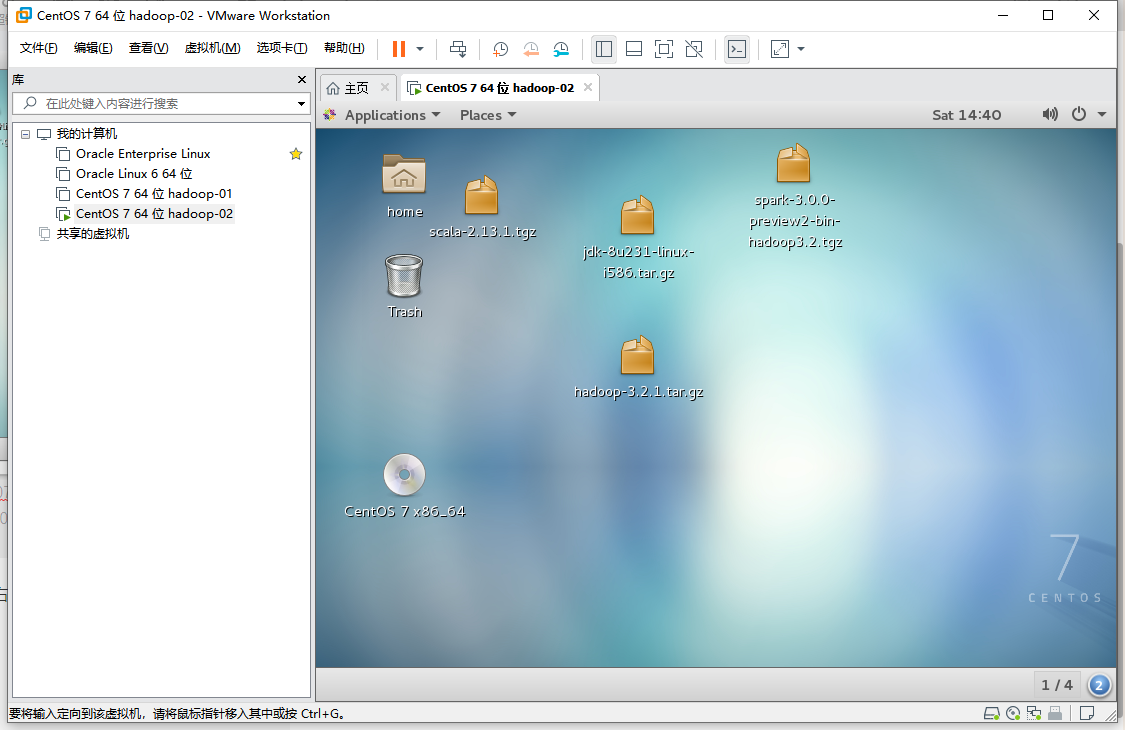This screenshot has height=730, width=1125.
Task: Open the GNOME system menu arrow
Action: pos(1101,114)
